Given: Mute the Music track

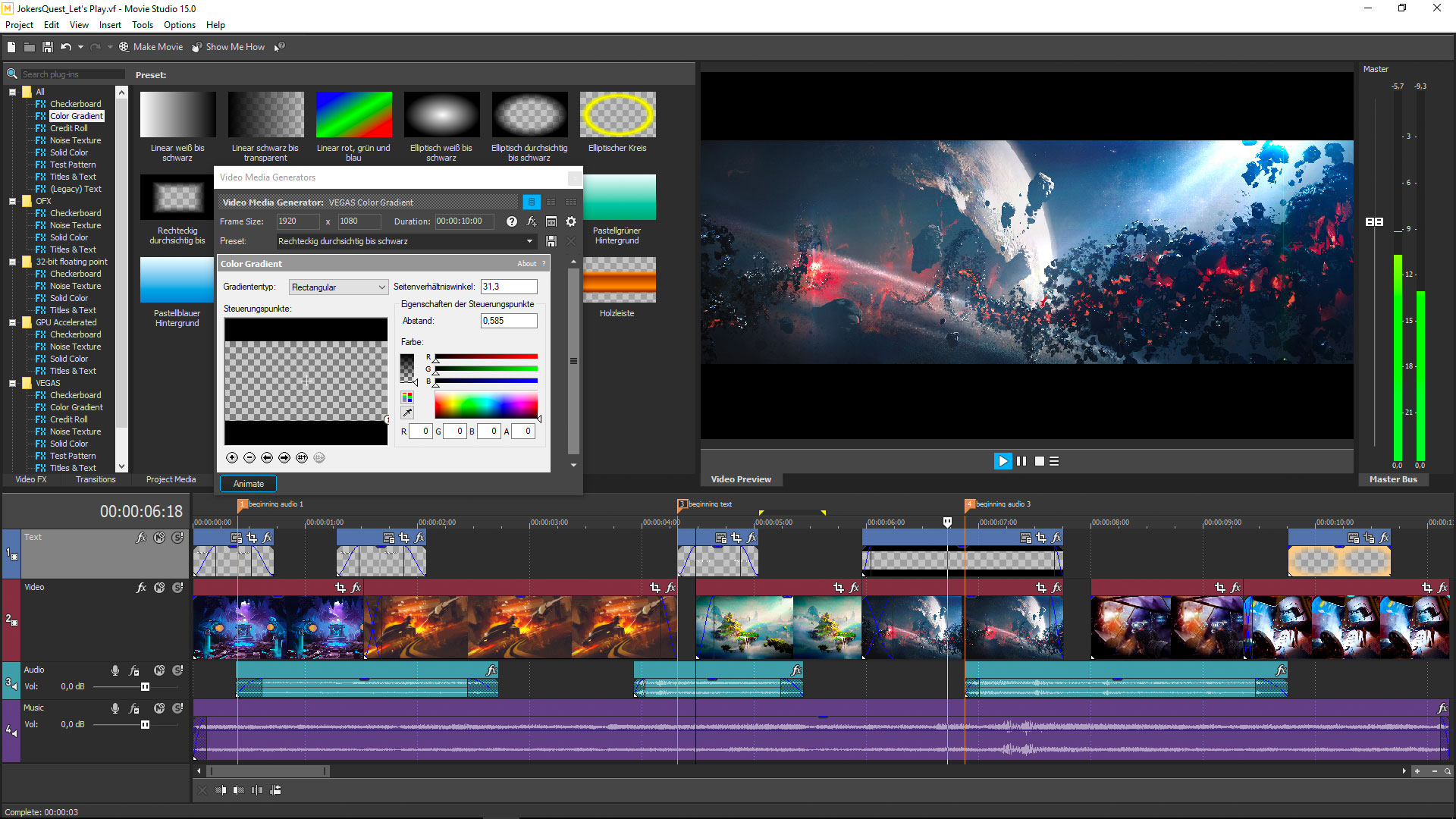Looking at the screenshot, I should (159, 708).
